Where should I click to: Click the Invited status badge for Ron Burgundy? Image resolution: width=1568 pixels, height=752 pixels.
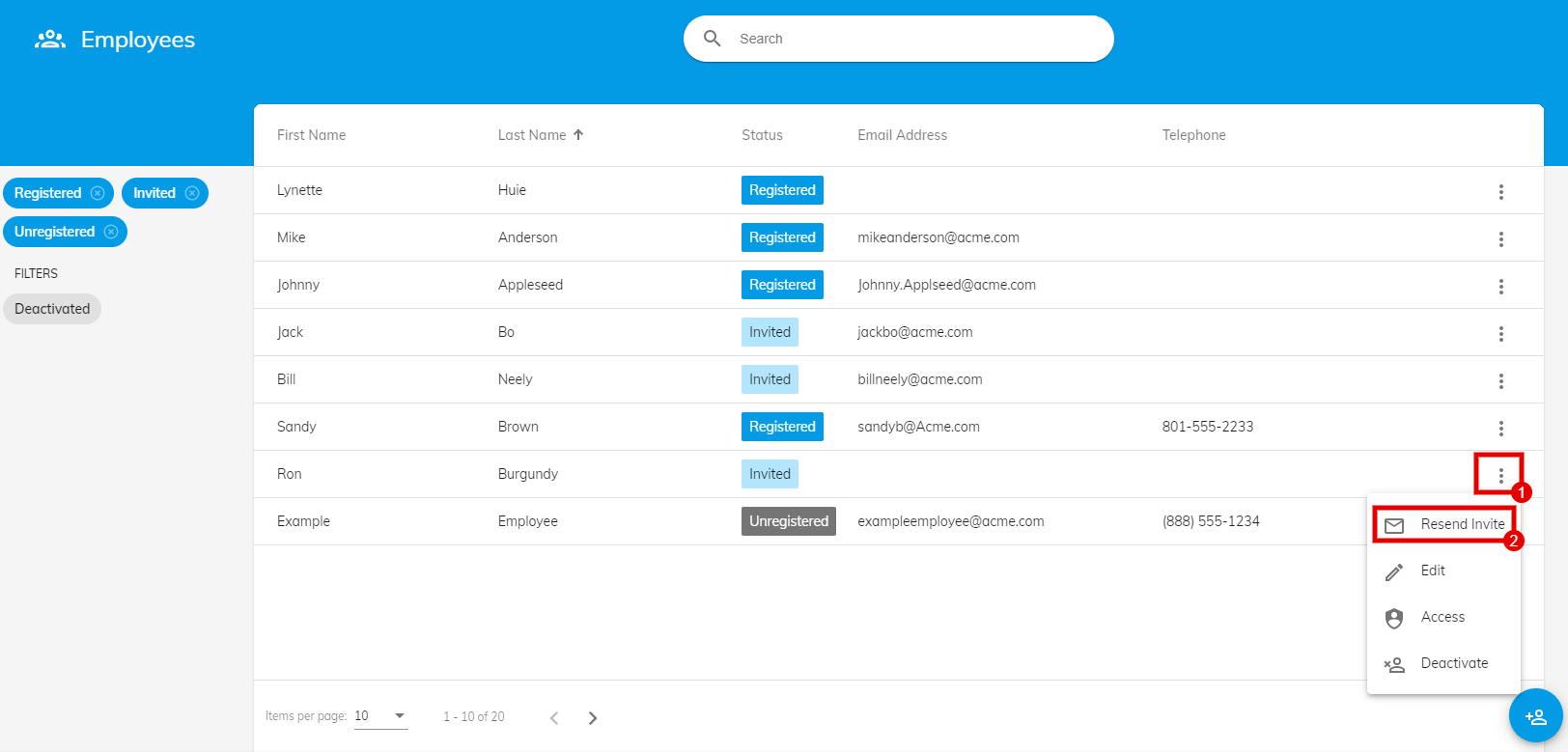770,474
